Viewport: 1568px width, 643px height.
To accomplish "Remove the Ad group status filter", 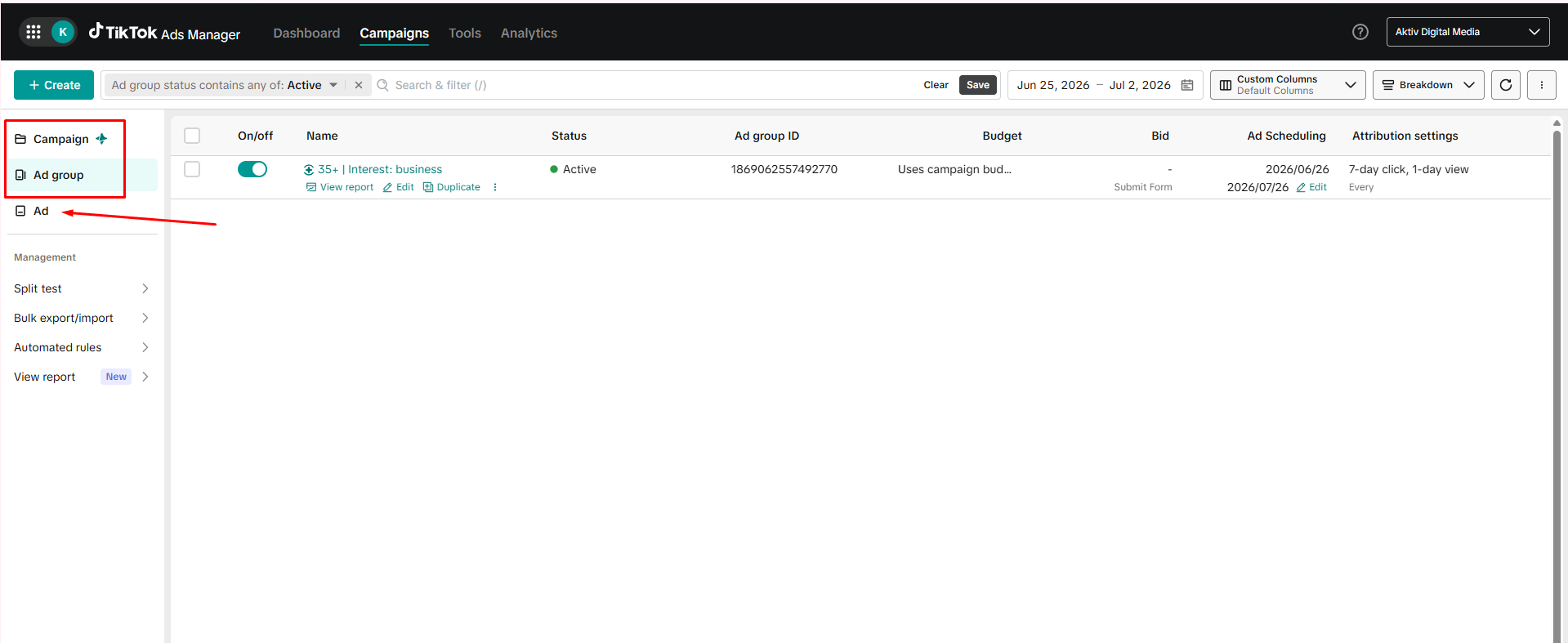I will coord(358,85).
